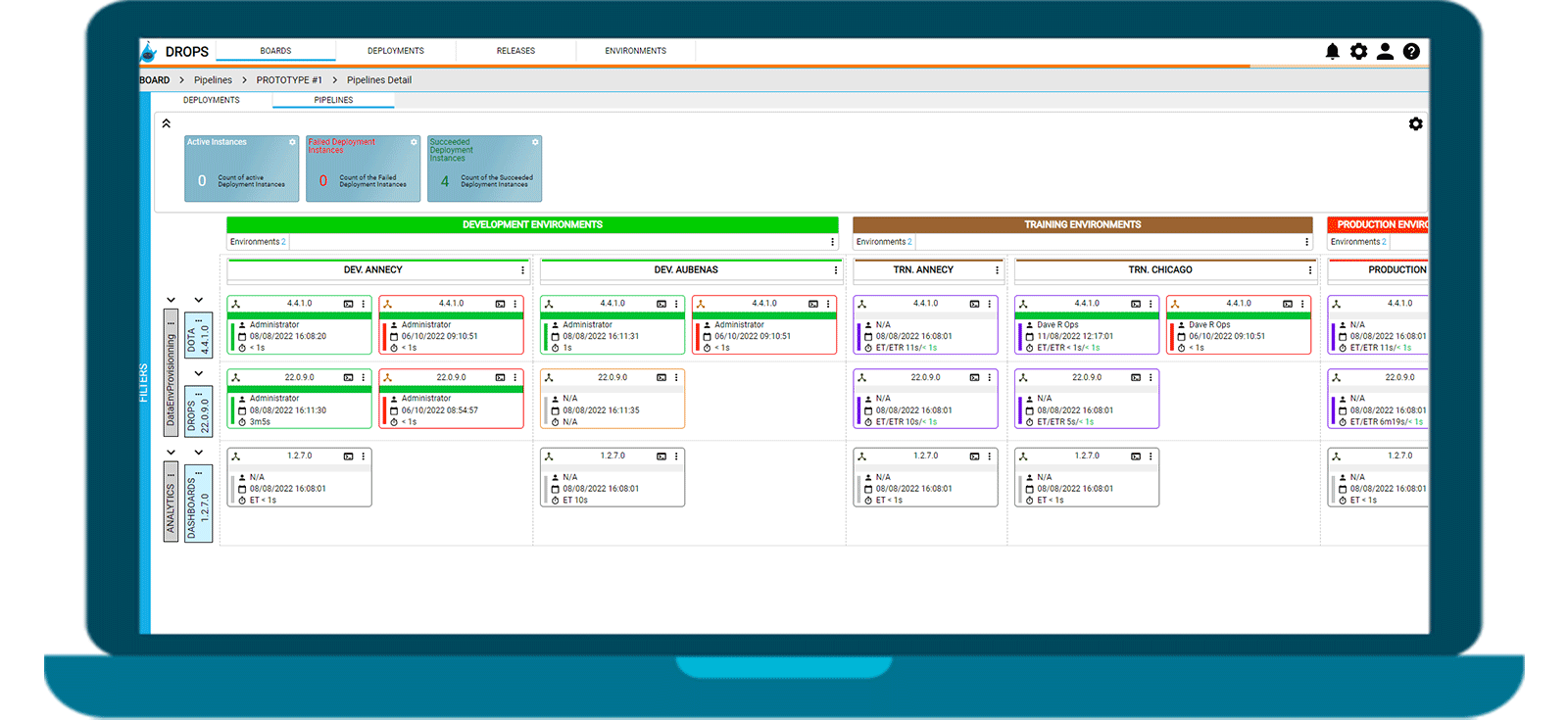The width and height of the screenshot is (1568, 720).
Task: Open the DEV. AUBENAS column menu
Action: pyautogui.click(x=836, y=270)
